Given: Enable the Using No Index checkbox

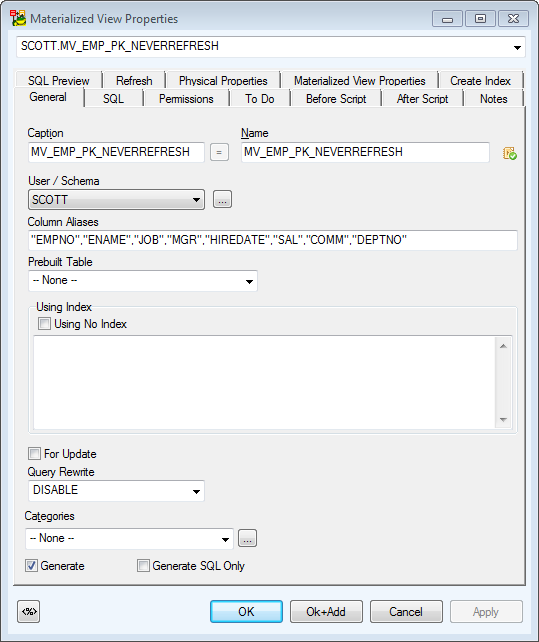Looking at the screenshot, I should [44, 324].
